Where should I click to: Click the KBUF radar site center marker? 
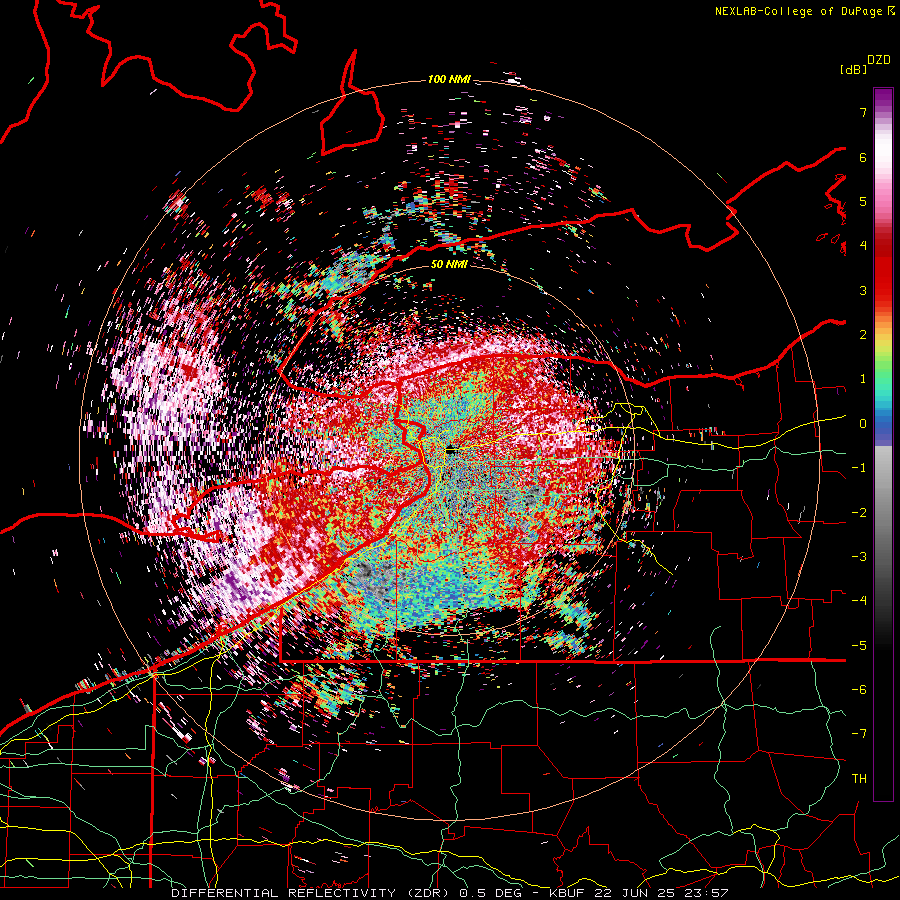point(451,451)
